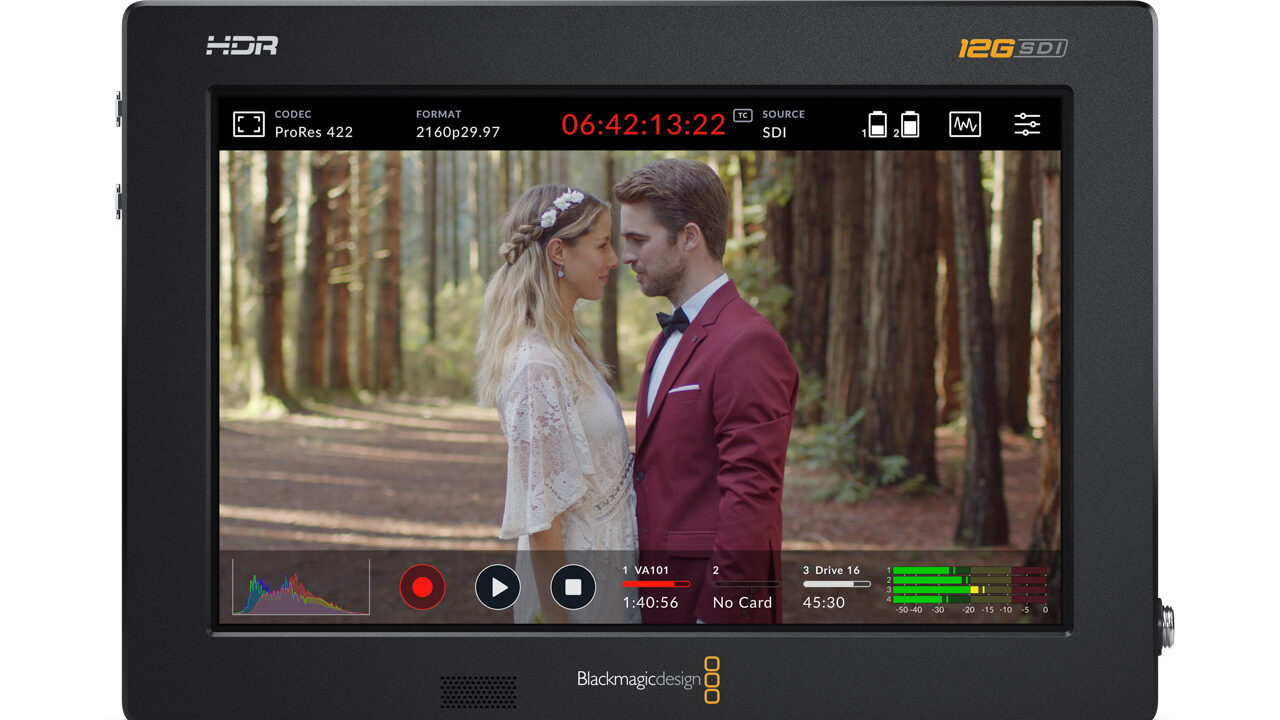Viewport: 1280px width, 720px height.
Task: Tap the battery 1 level icon
Action: point(877,124)
